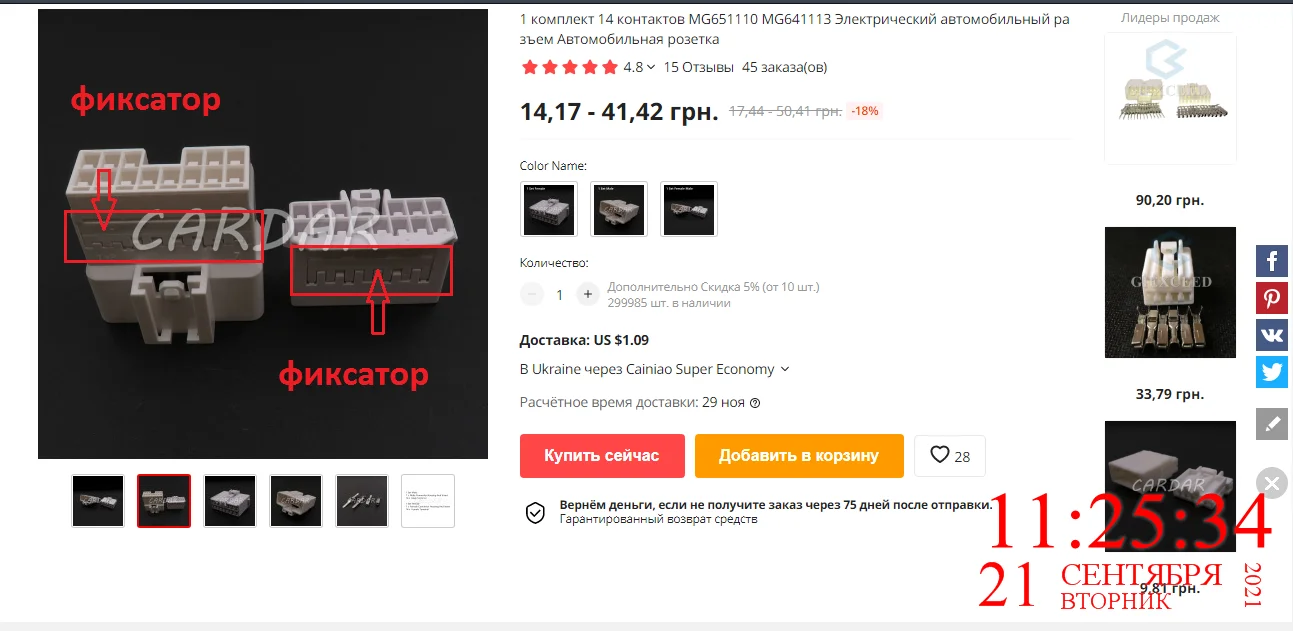Expand Cainiao Super Economy shipping options

(785, 369)
